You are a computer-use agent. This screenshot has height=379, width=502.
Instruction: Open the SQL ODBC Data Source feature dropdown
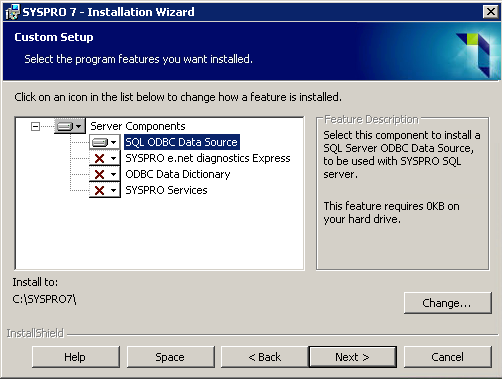(105, 142)
